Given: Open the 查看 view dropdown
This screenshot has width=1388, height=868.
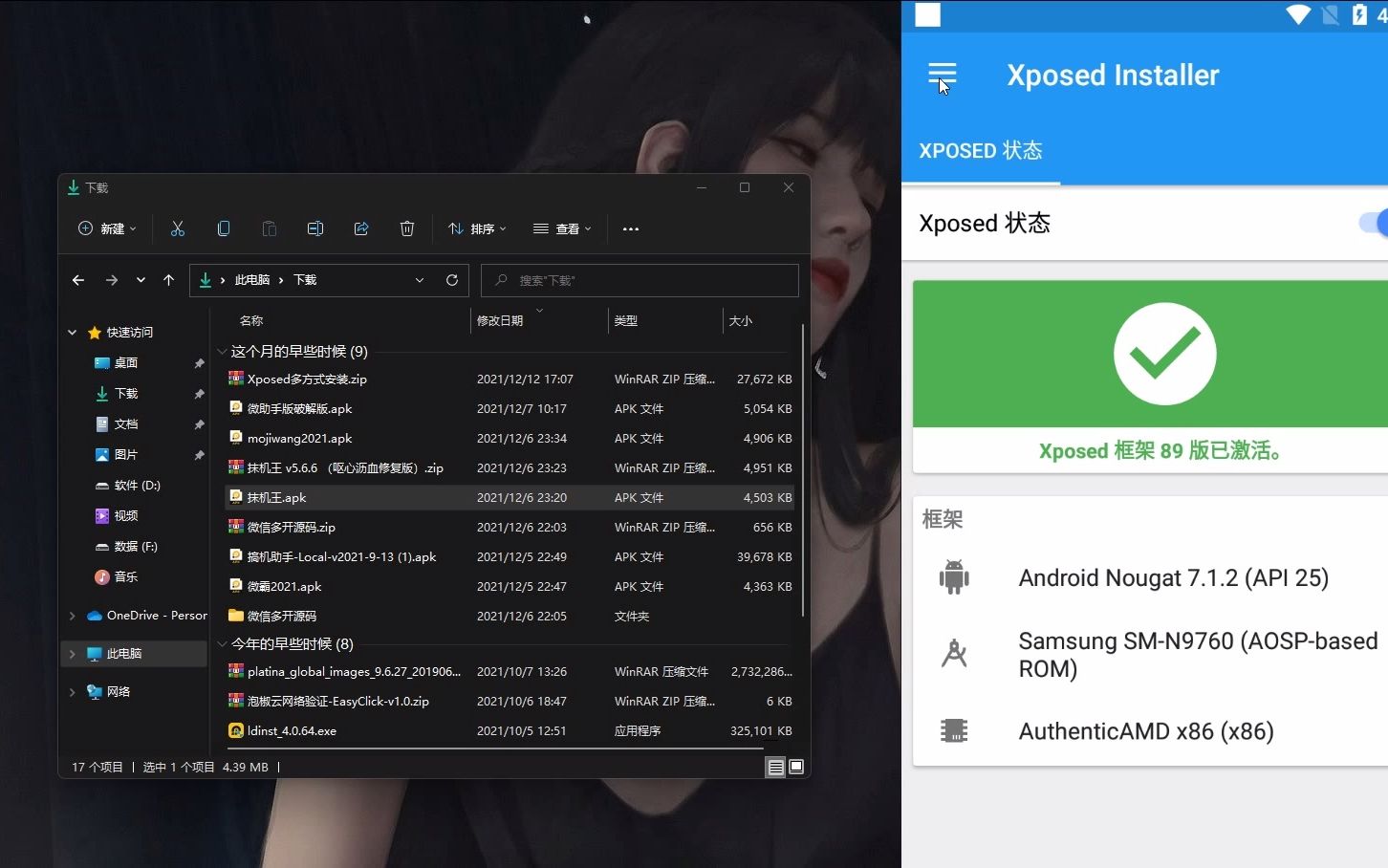Looking at the screenshot, I should pyautogui.click(x=562, y=228).
